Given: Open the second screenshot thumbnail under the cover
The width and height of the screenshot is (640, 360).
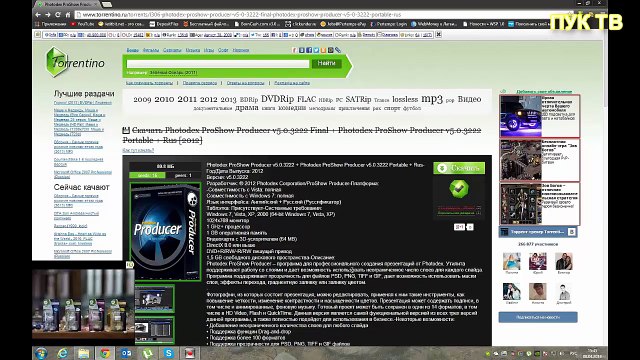Looking at the screenshot, I should coord(155,329).
